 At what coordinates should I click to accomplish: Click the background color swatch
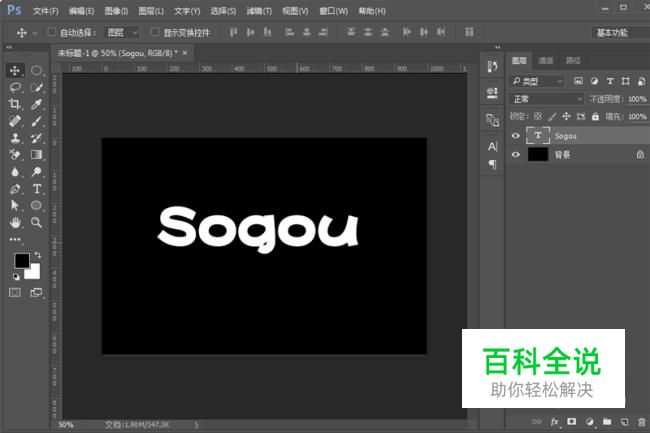[x=34, y=273]
